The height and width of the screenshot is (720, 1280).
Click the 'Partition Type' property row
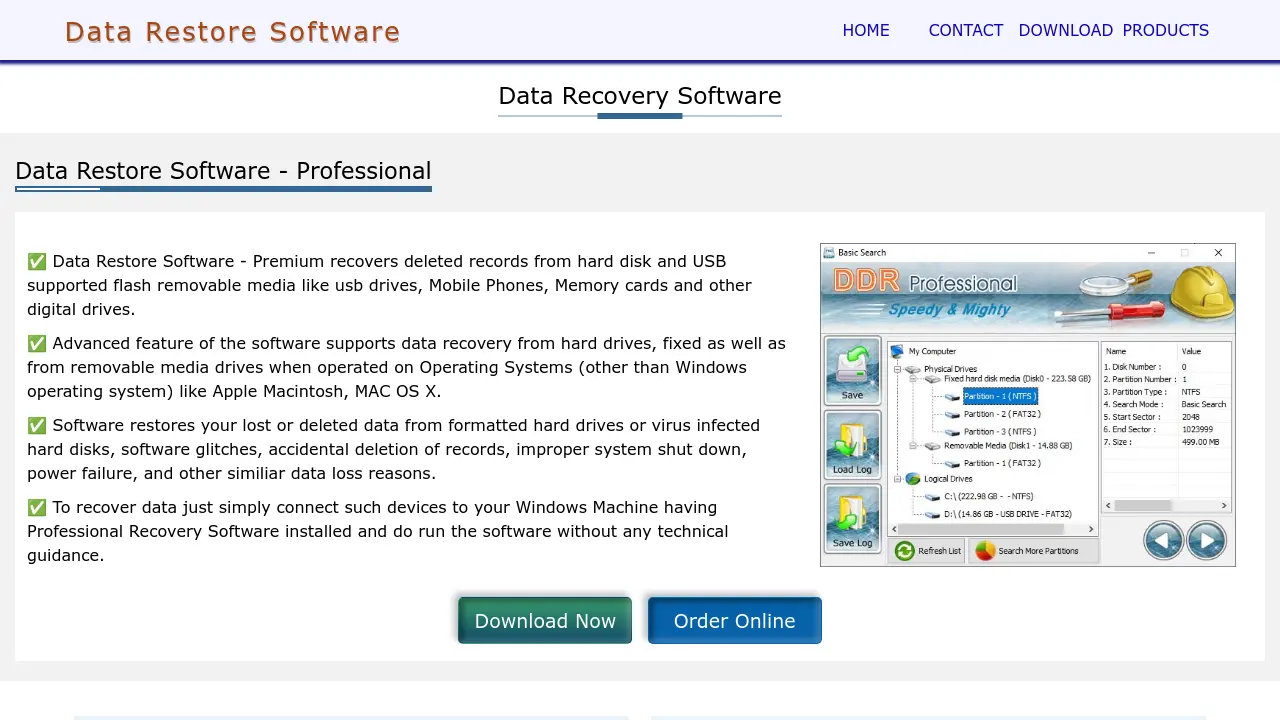click(x=1166, y=392)
